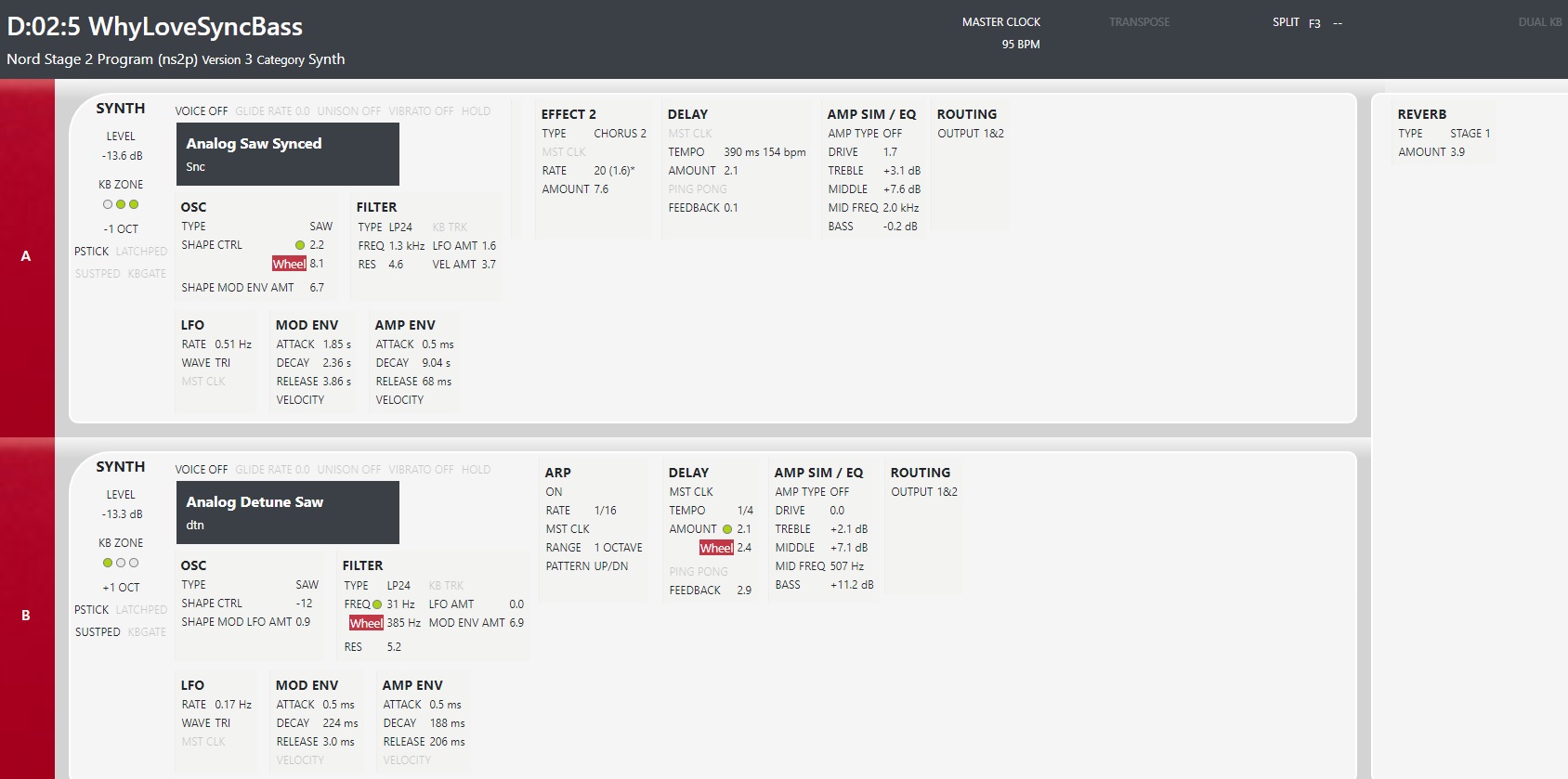Toggle HOLD in Slot A synth

[476, 111]
